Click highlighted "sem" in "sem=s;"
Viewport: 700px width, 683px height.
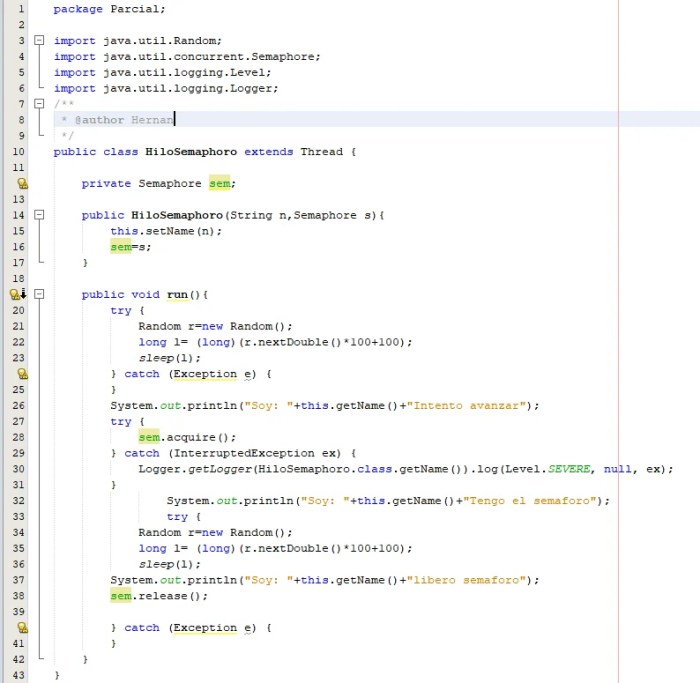[121, 247]
